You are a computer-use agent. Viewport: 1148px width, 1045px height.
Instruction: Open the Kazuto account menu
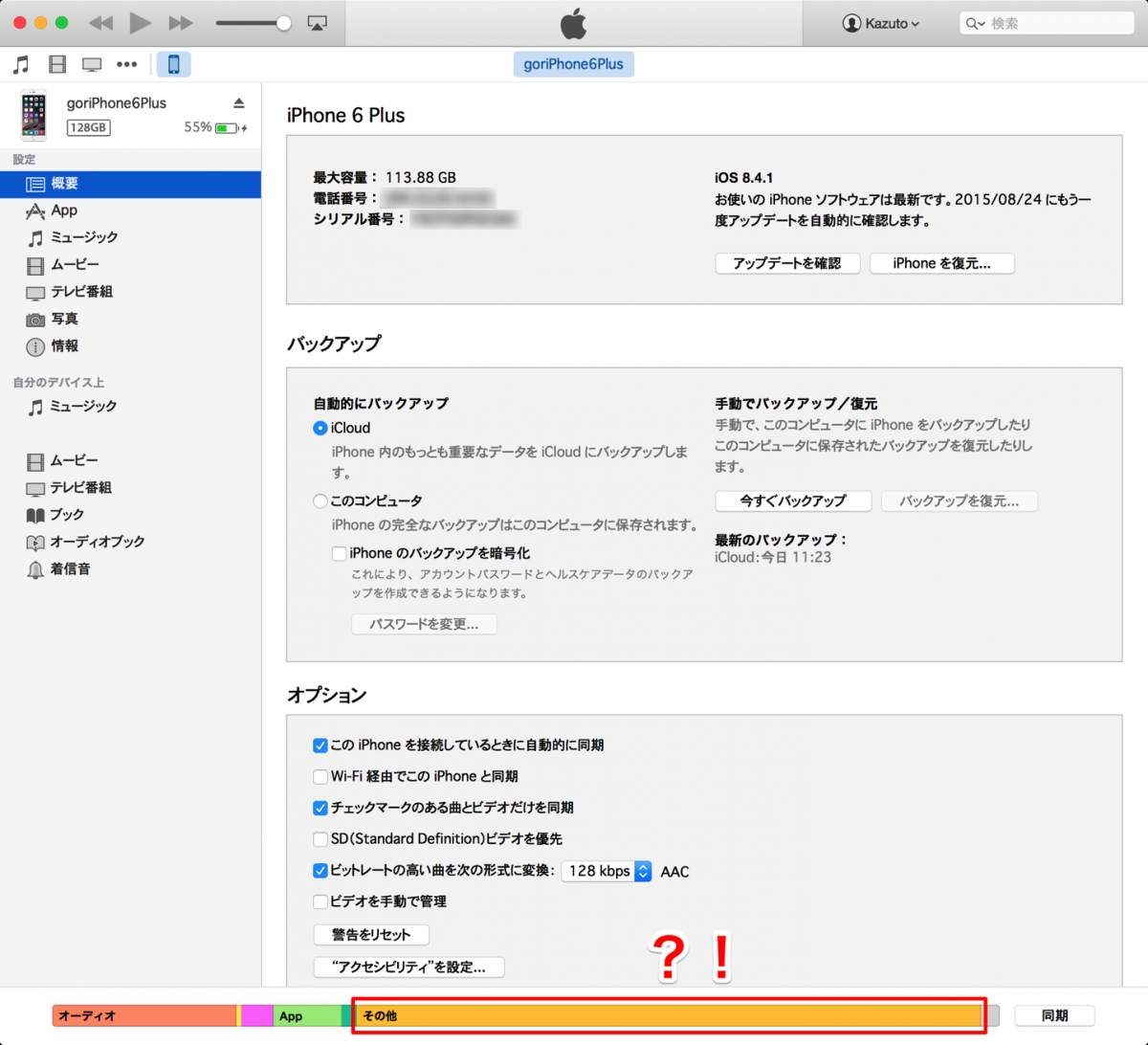[881, 23]
